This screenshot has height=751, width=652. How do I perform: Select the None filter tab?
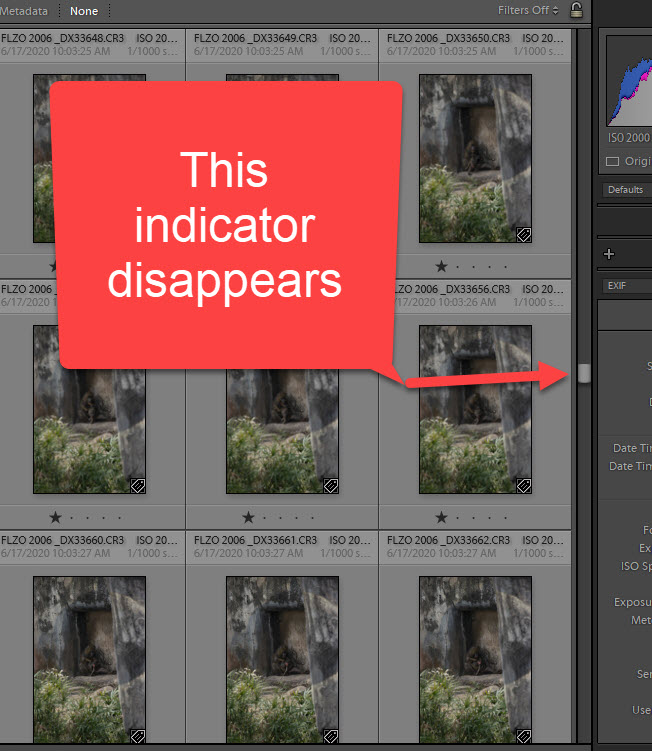[x=84, y=11]
